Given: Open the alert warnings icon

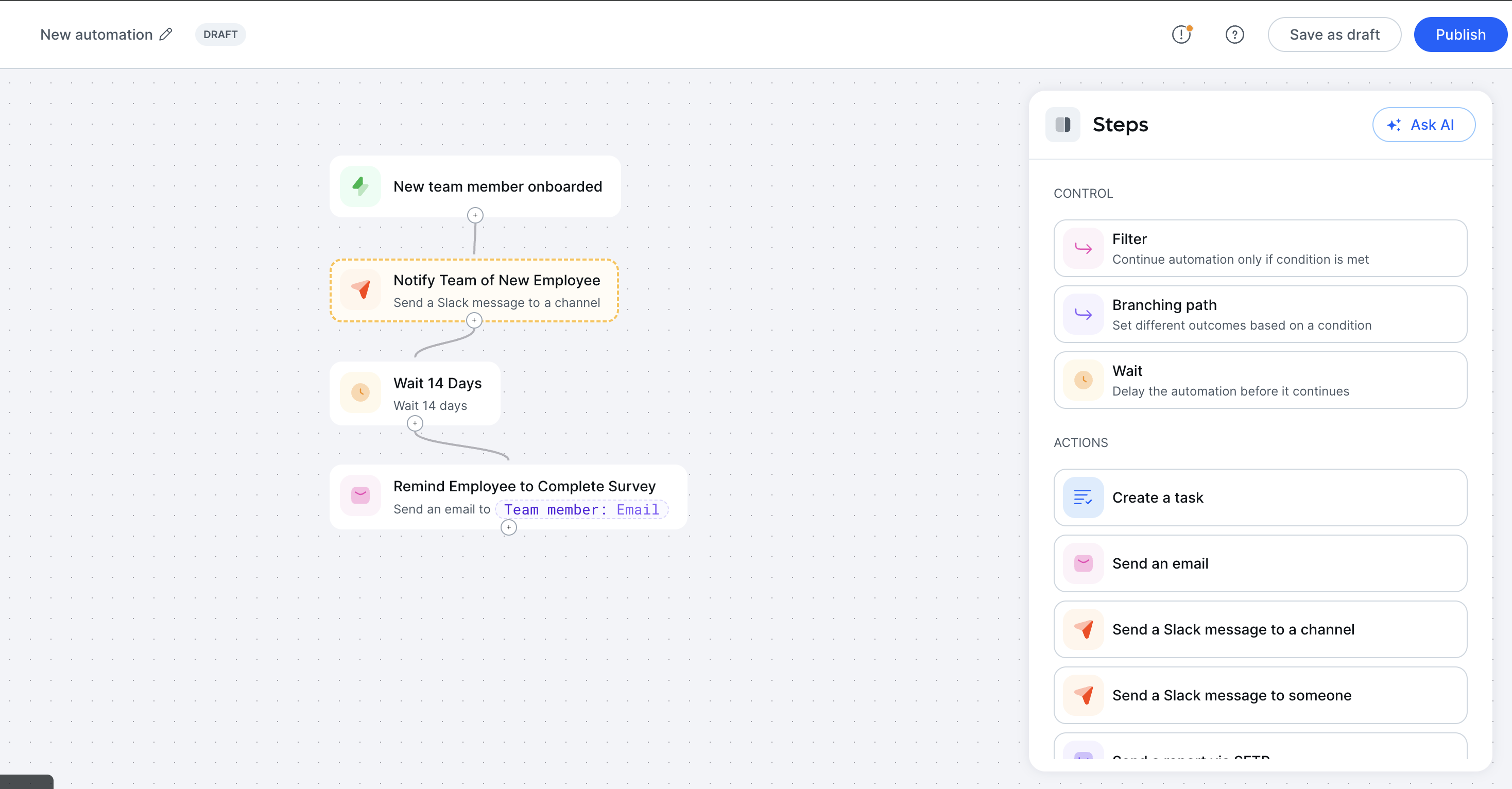Looking at the screenshot, I should [1181, 35].
